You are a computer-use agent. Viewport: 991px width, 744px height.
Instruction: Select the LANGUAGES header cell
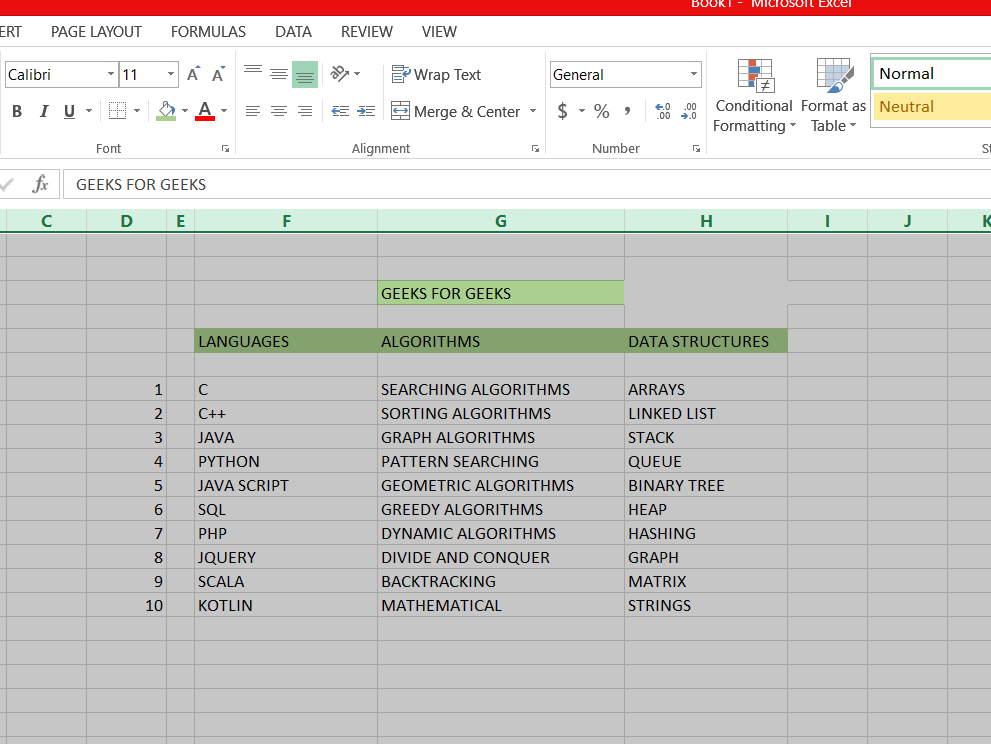pyautogui.click(x=286, y=341)
